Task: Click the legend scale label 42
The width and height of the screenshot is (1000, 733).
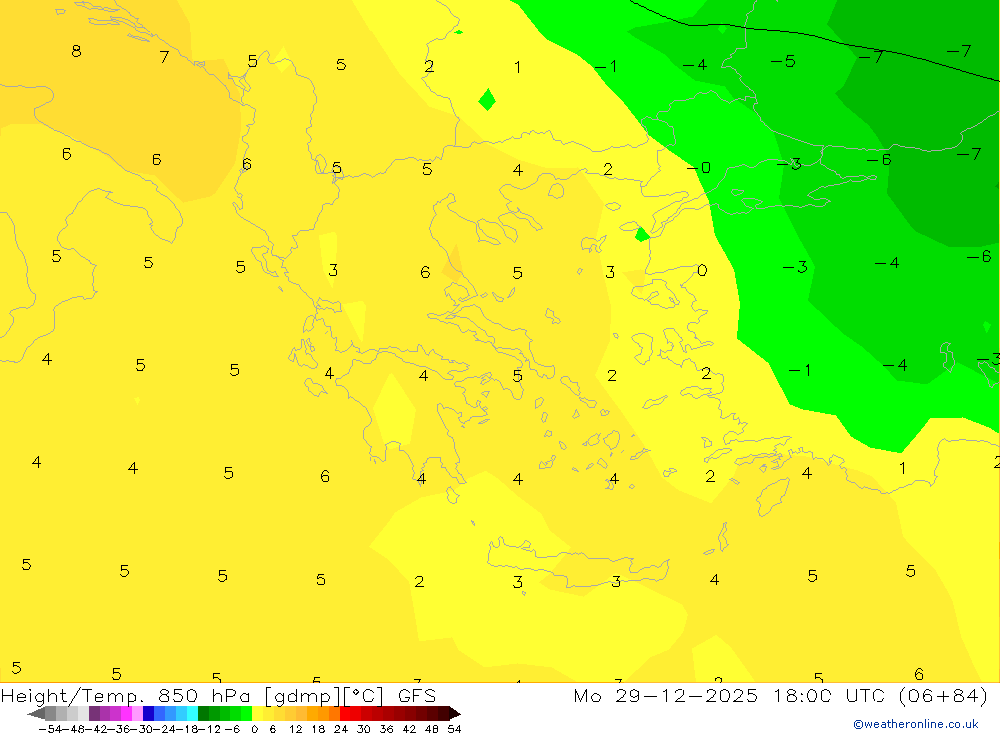Action: click(x=409, y=729)
